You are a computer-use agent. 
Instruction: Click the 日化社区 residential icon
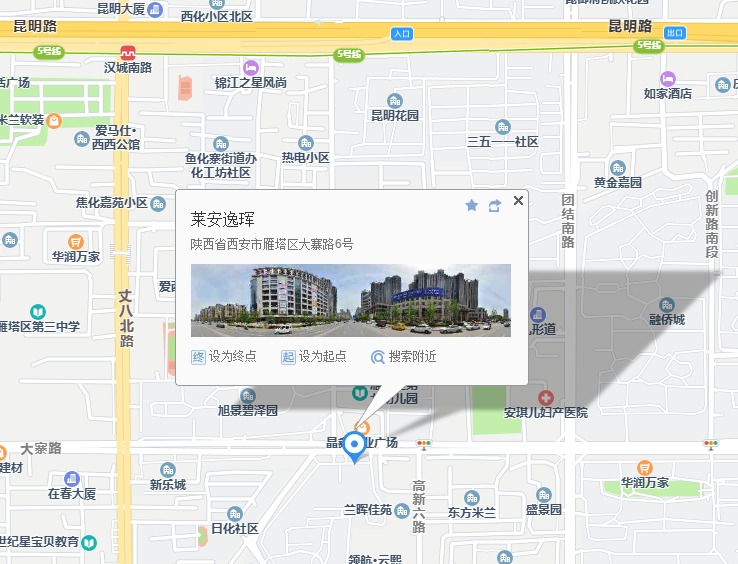(234, 514)
